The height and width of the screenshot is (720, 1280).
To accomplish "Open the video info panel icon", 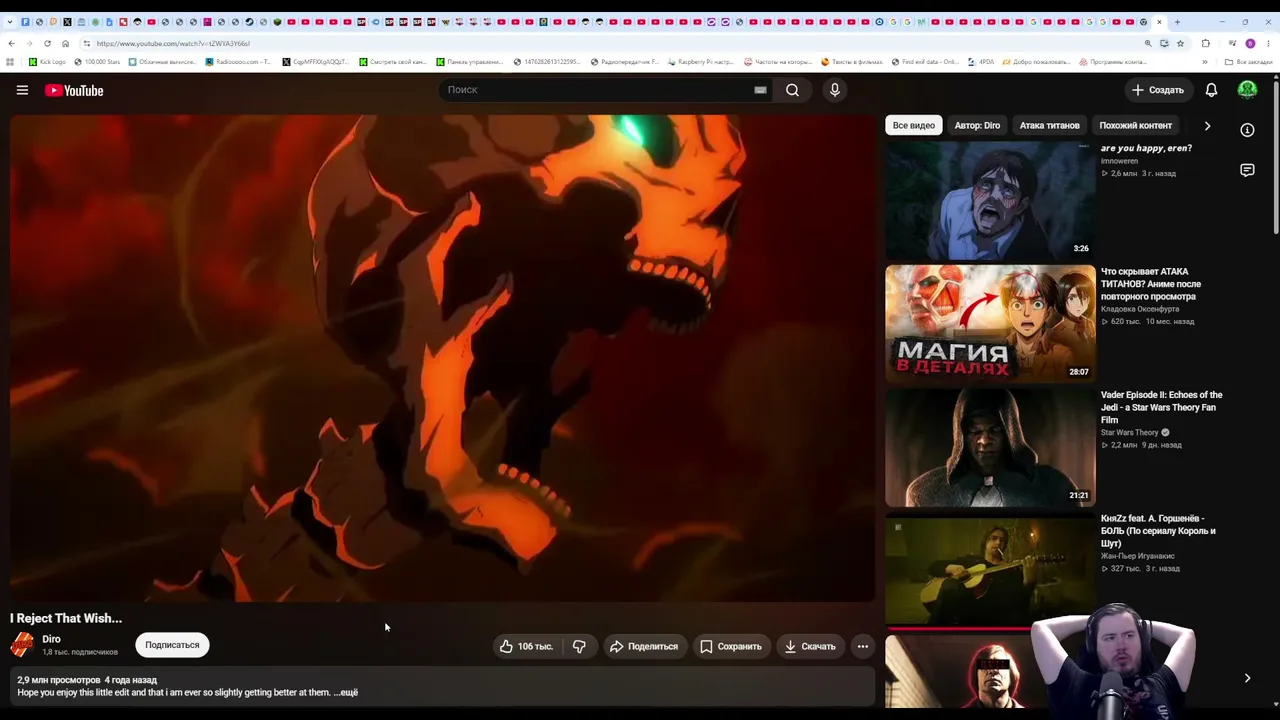I will click(x=1247, y=130).
